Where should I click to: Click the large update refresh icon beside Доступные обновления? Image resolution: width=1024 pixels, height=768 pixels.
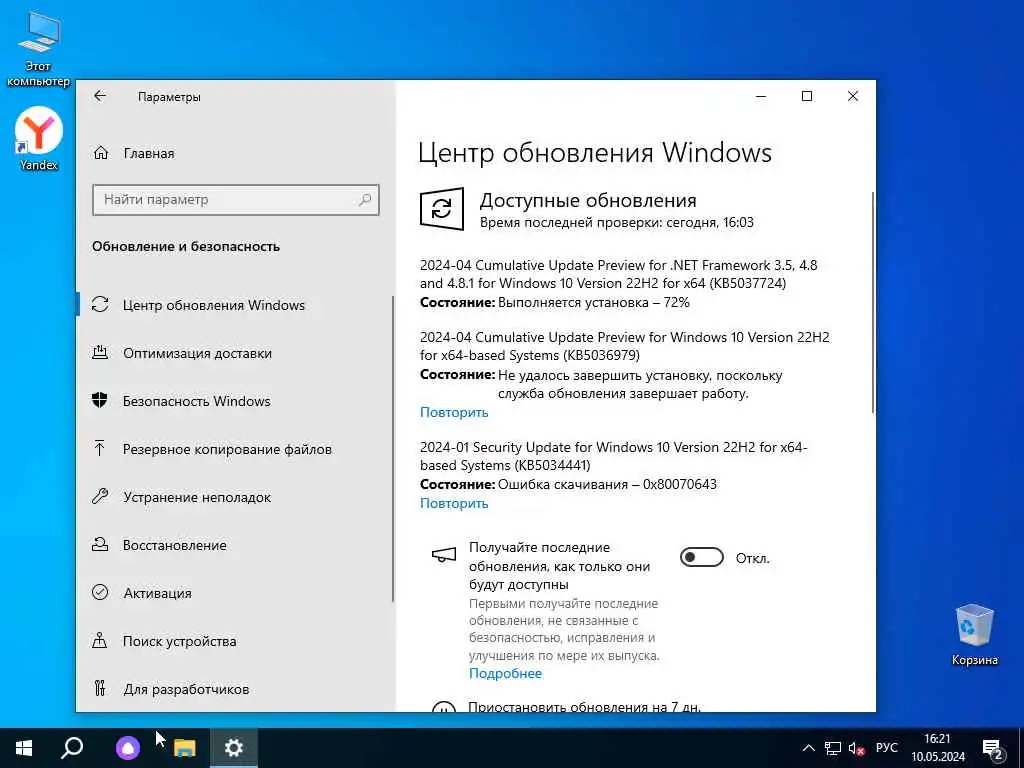pos(441,209)
